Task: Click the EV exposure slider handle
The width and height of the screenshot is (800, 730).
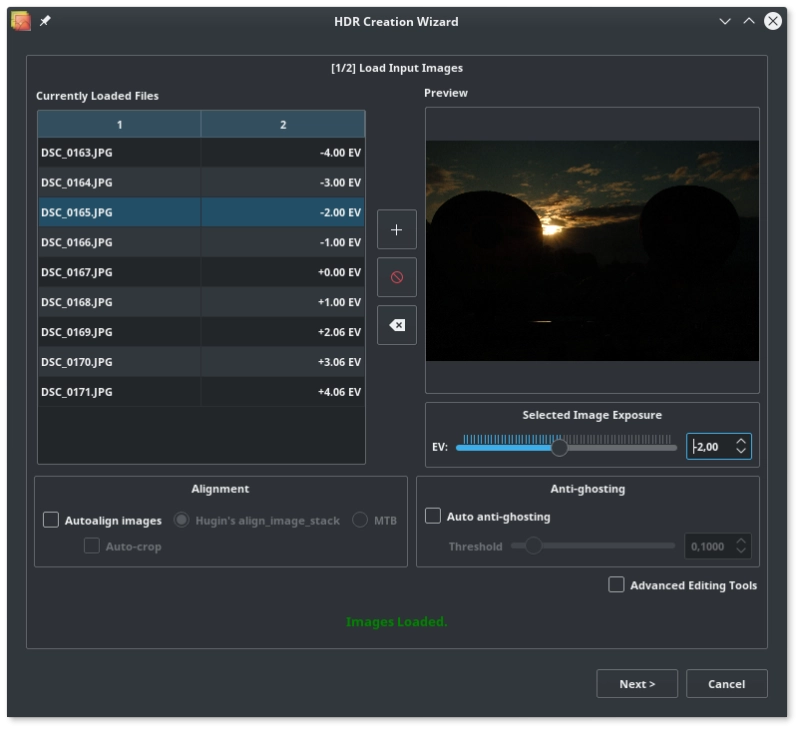Action: pyautogui.click(x=559, y=448)
